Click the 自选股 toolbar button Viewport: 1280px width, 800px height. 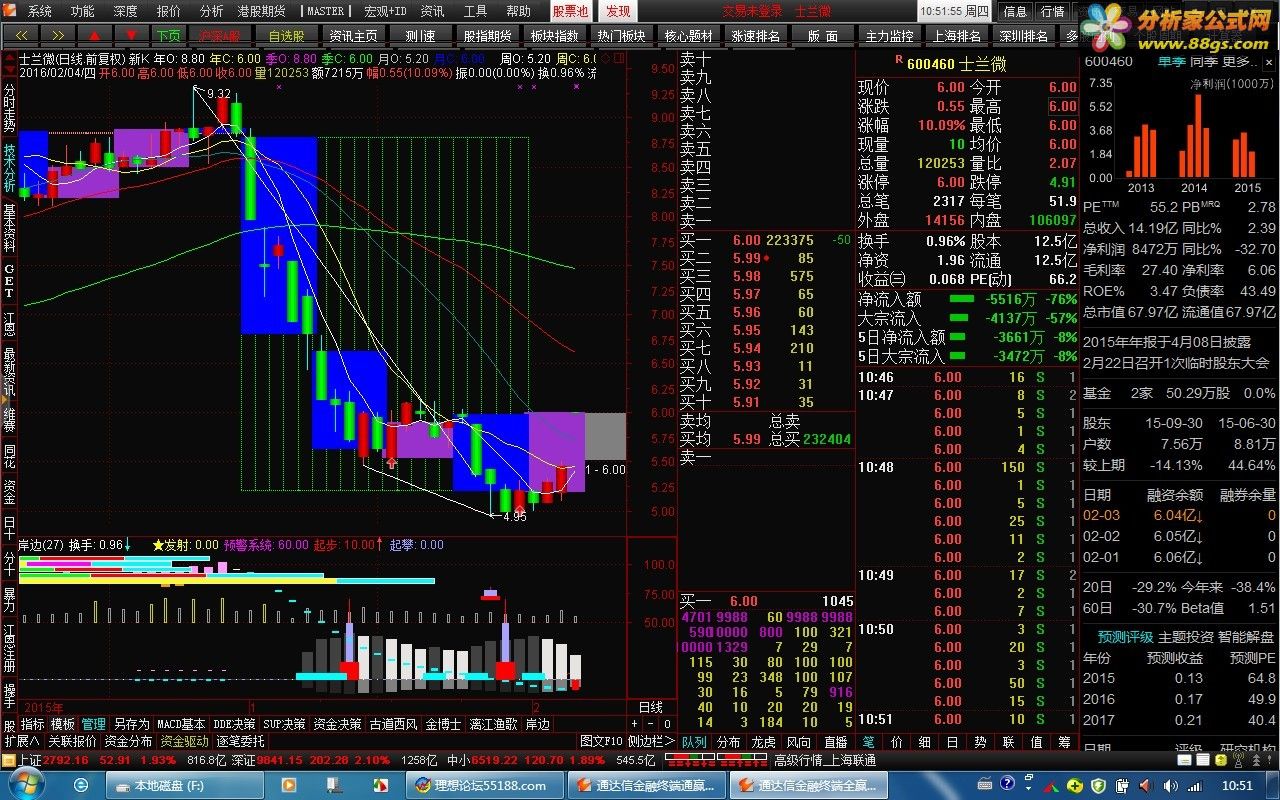(286, 35)
